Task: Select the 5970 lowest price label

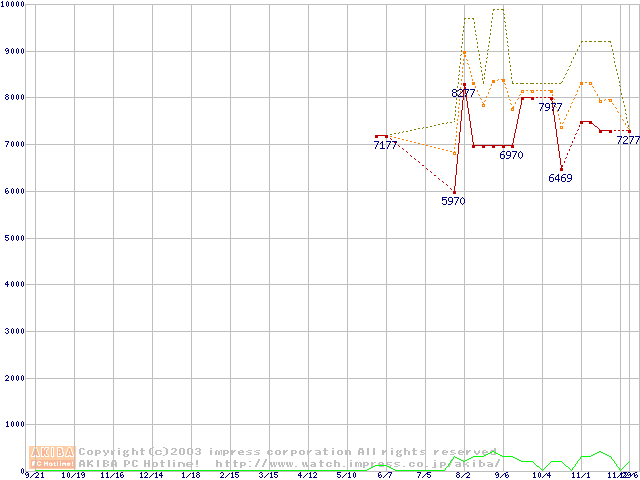Action: [453, 201]
